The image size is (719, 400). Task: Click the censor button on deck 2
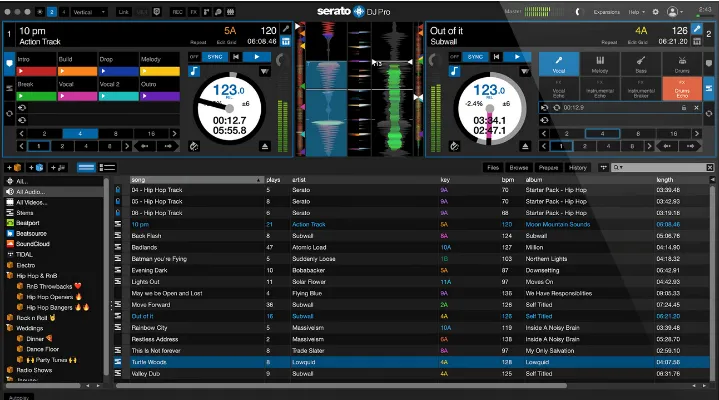(x=454, y=146)
